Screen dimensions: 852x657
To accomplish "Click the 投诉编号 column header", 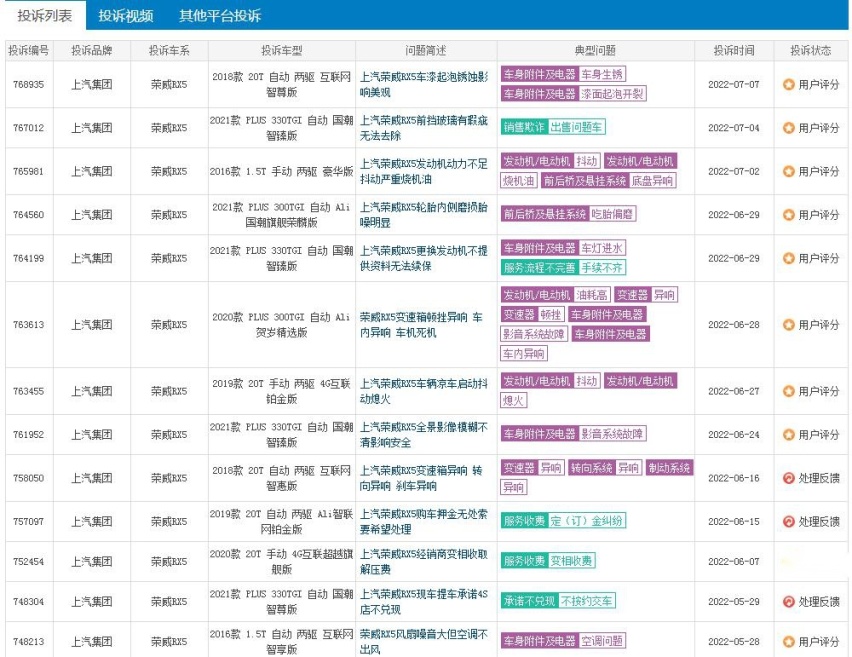I will 28,51.
